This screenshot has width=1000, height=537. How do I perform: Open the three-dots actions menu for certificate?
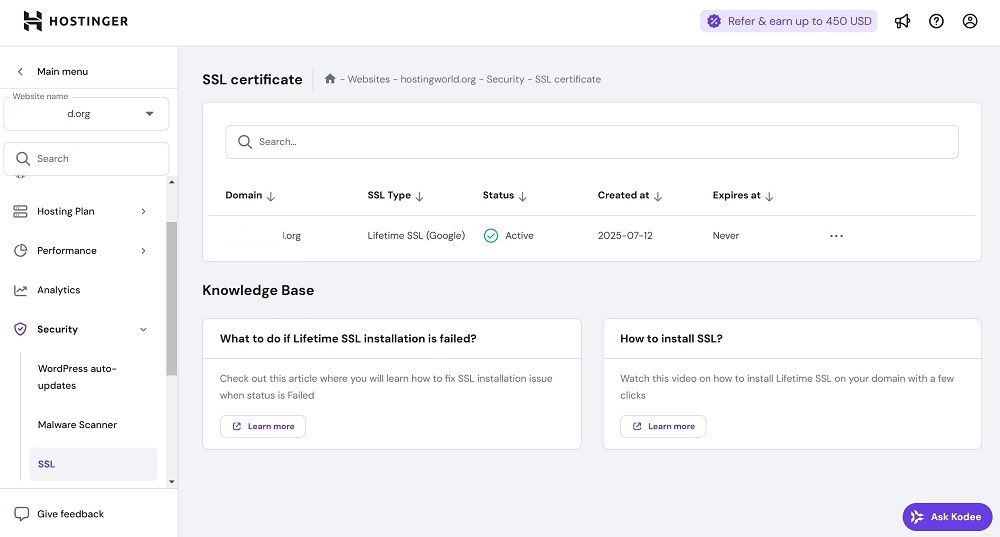point(837,236)
